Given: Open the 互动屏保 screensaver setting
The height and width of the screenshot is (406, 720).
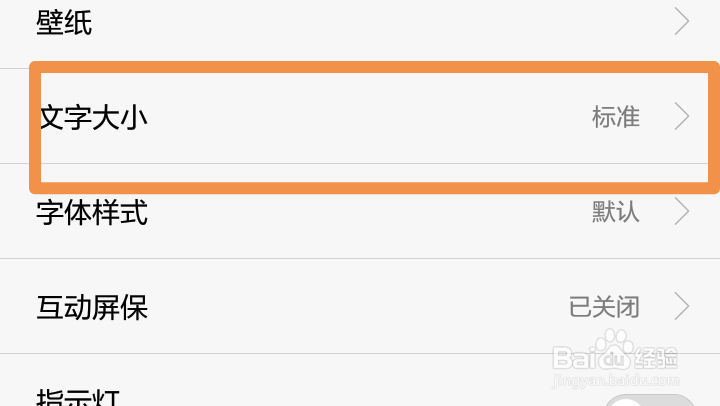Looking at the screenshot, I should tap(92, 307).
